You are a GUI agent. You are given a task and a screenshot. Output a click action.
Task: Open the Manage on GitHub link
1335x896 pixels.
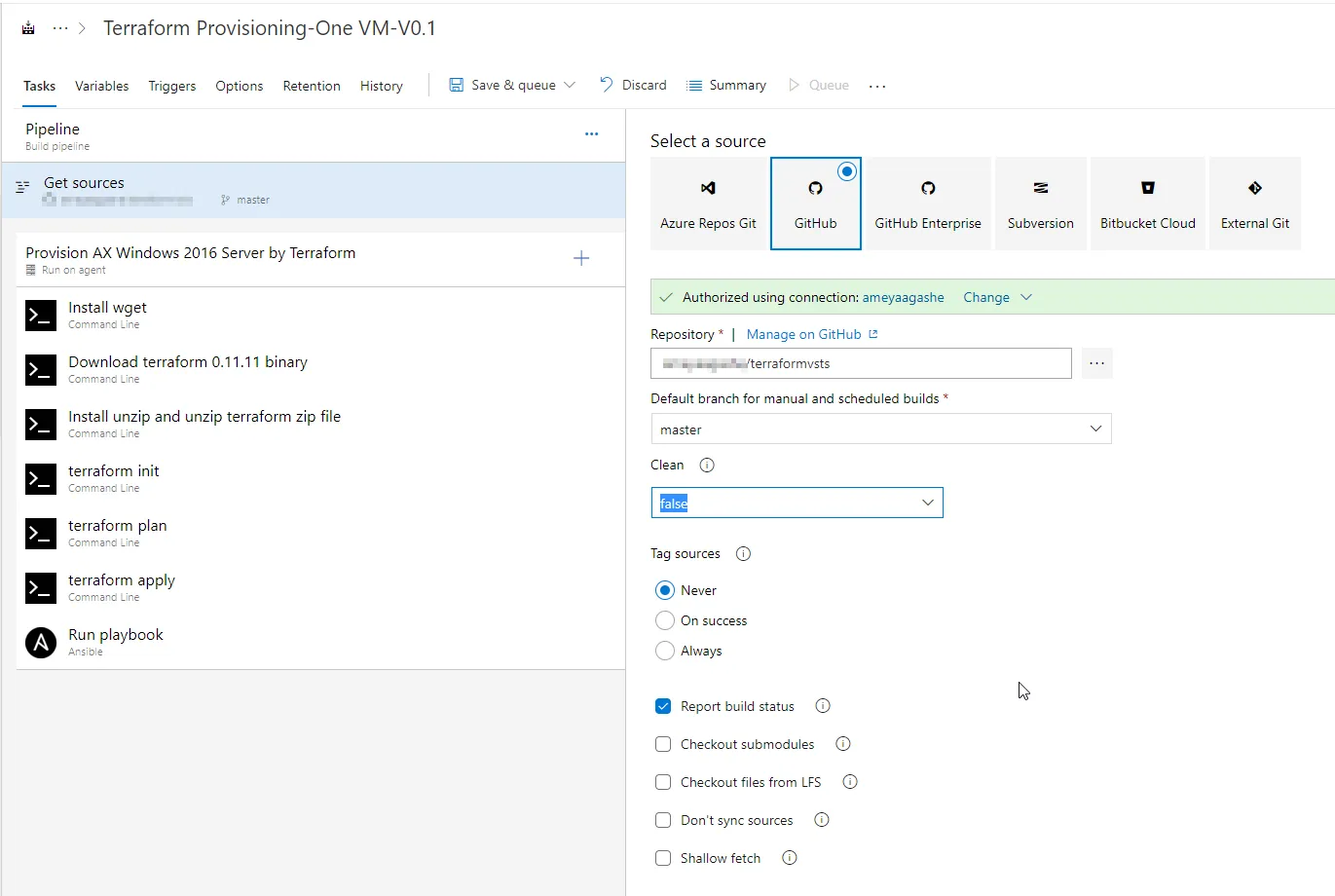click(812, 334)
